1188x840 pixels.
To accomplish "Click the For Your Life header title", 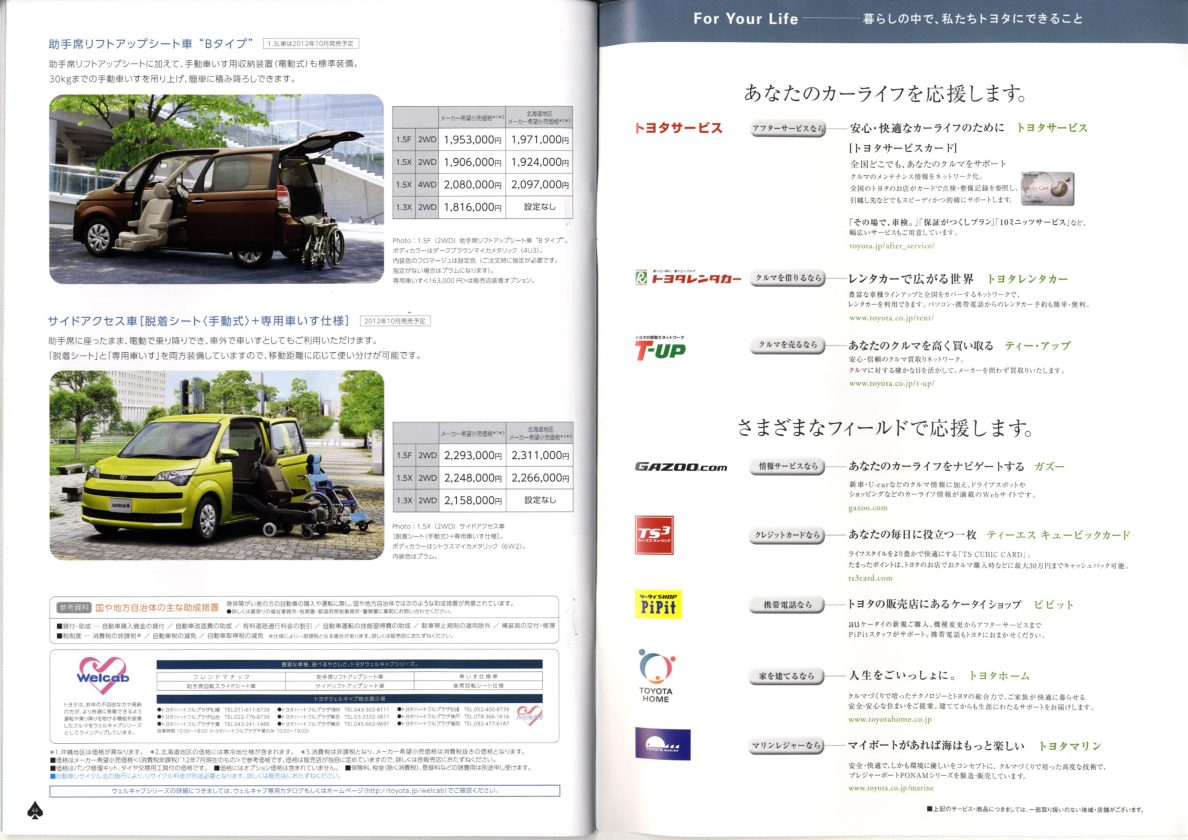I will point(746,19).
